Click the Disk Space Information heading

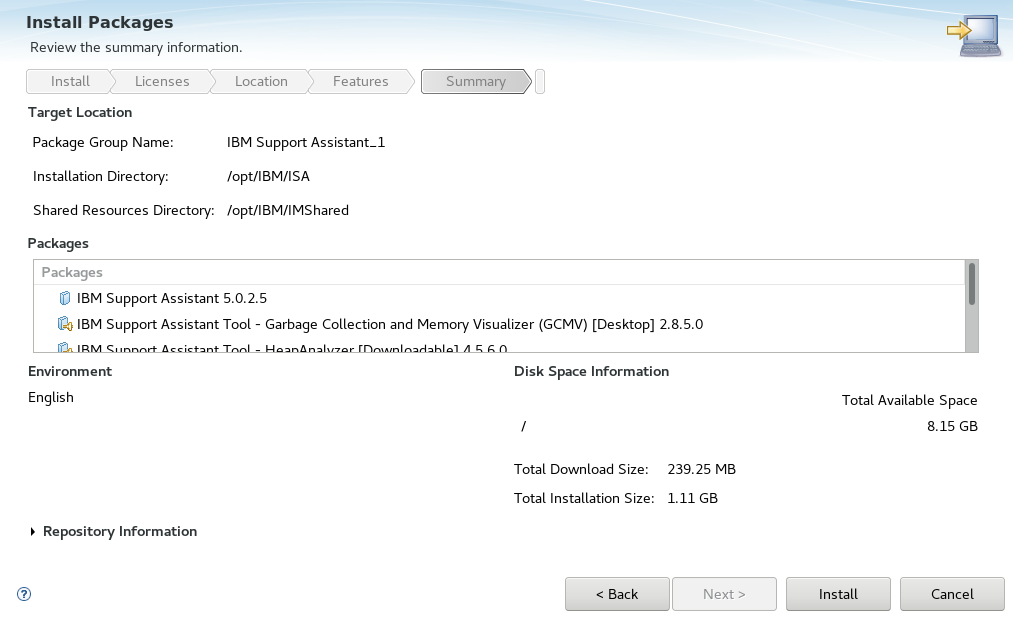point(591,372)
